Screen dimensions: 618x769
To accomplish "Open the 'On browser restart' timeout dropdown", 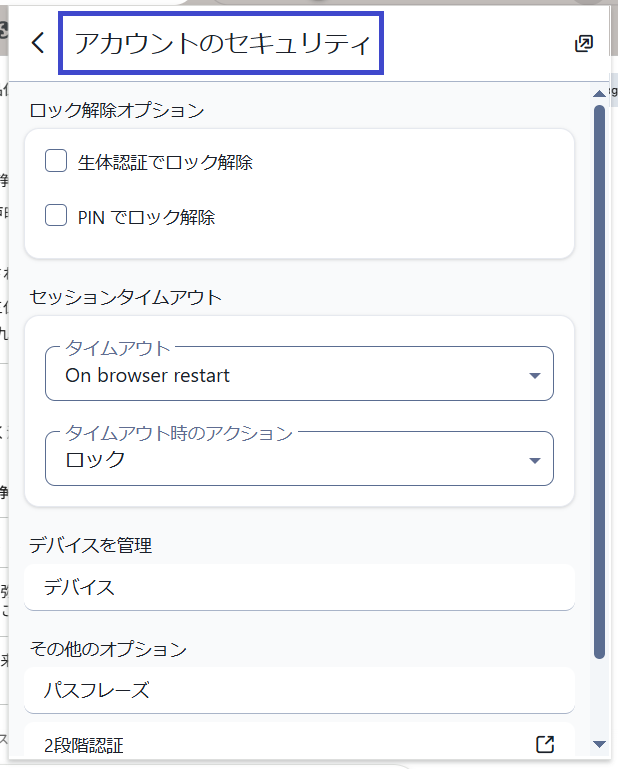I will pyautogui.click(x=299, y=375).
